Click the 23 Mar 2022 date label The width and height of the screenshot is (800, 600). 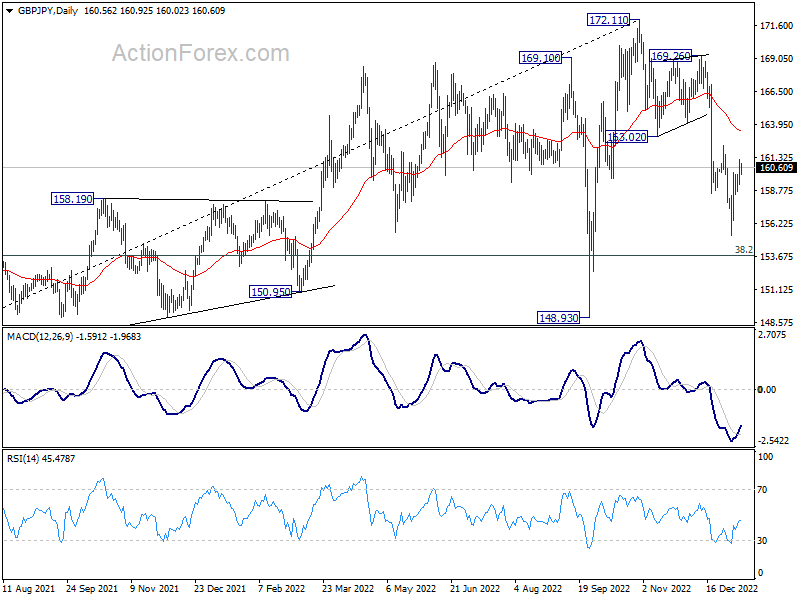pos(348,589)
